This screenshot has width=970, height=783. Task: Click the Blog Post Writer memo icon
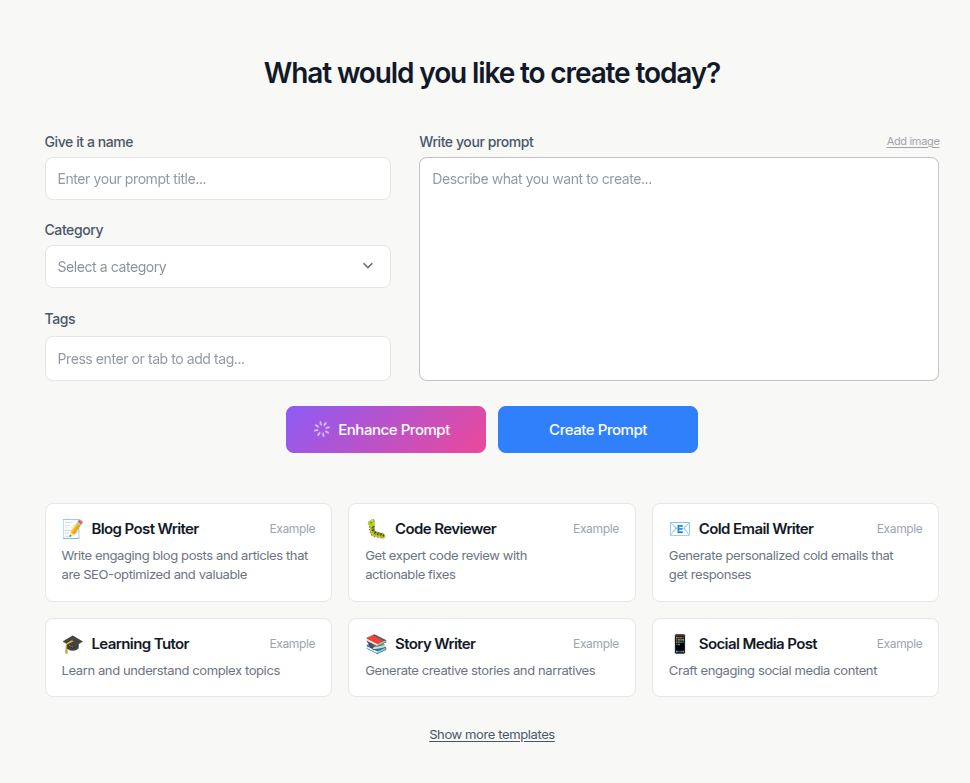click(72, 529)
